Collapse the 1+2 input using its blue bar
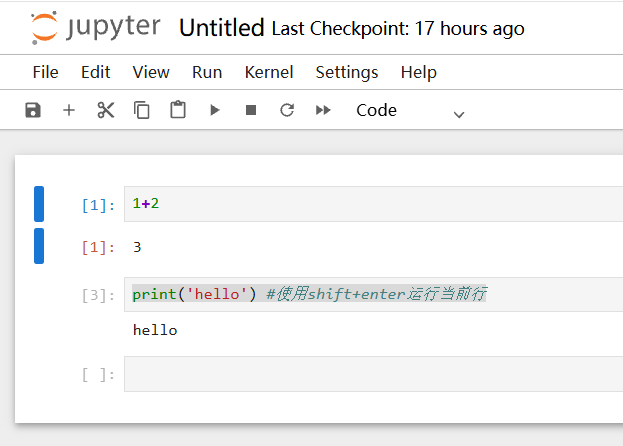Viewport: 623px width, 446px height. [39, 204]
